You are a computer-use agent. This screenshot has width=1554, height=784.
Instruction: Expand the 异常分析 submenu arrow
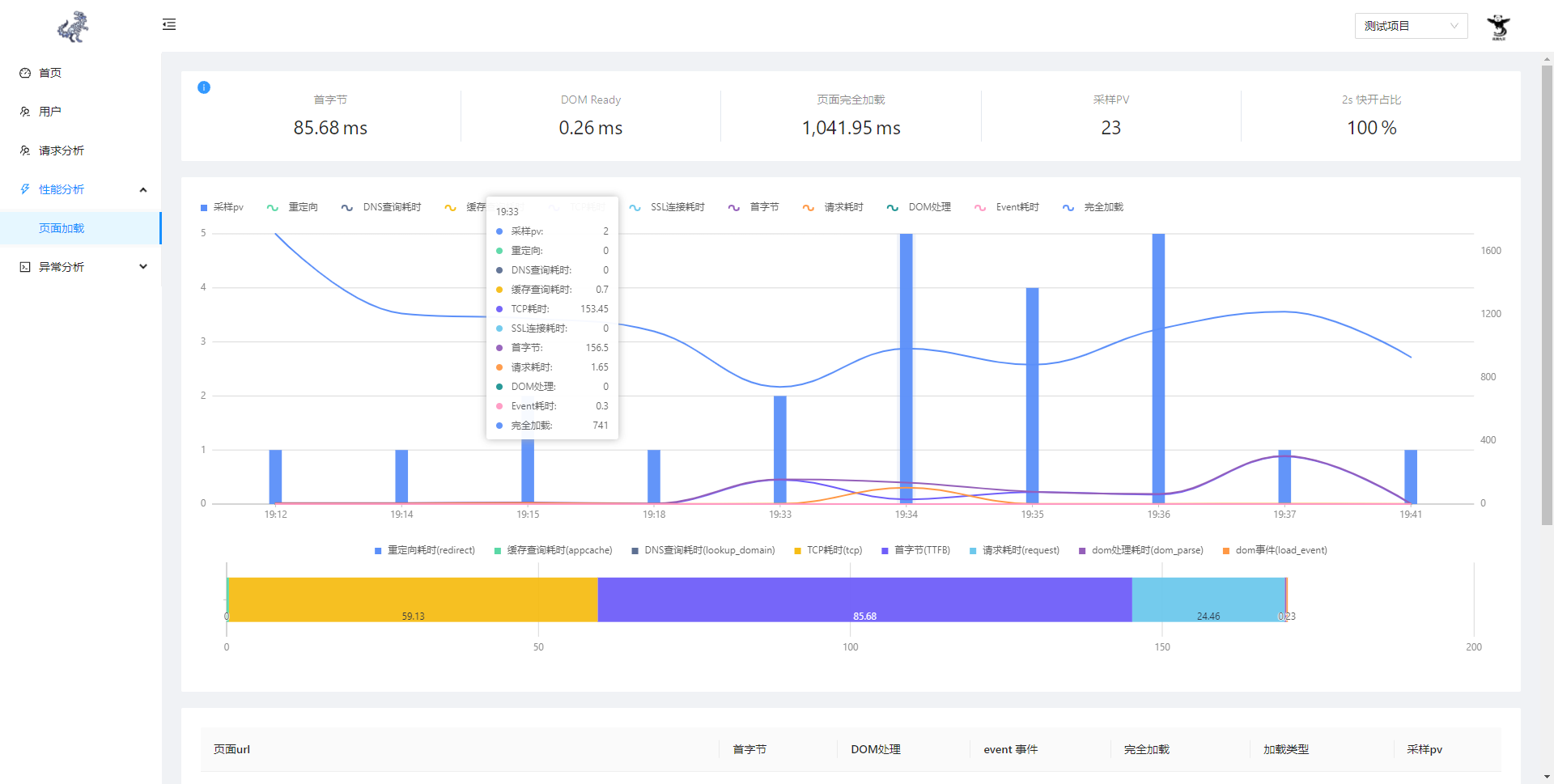coord(143,267)
